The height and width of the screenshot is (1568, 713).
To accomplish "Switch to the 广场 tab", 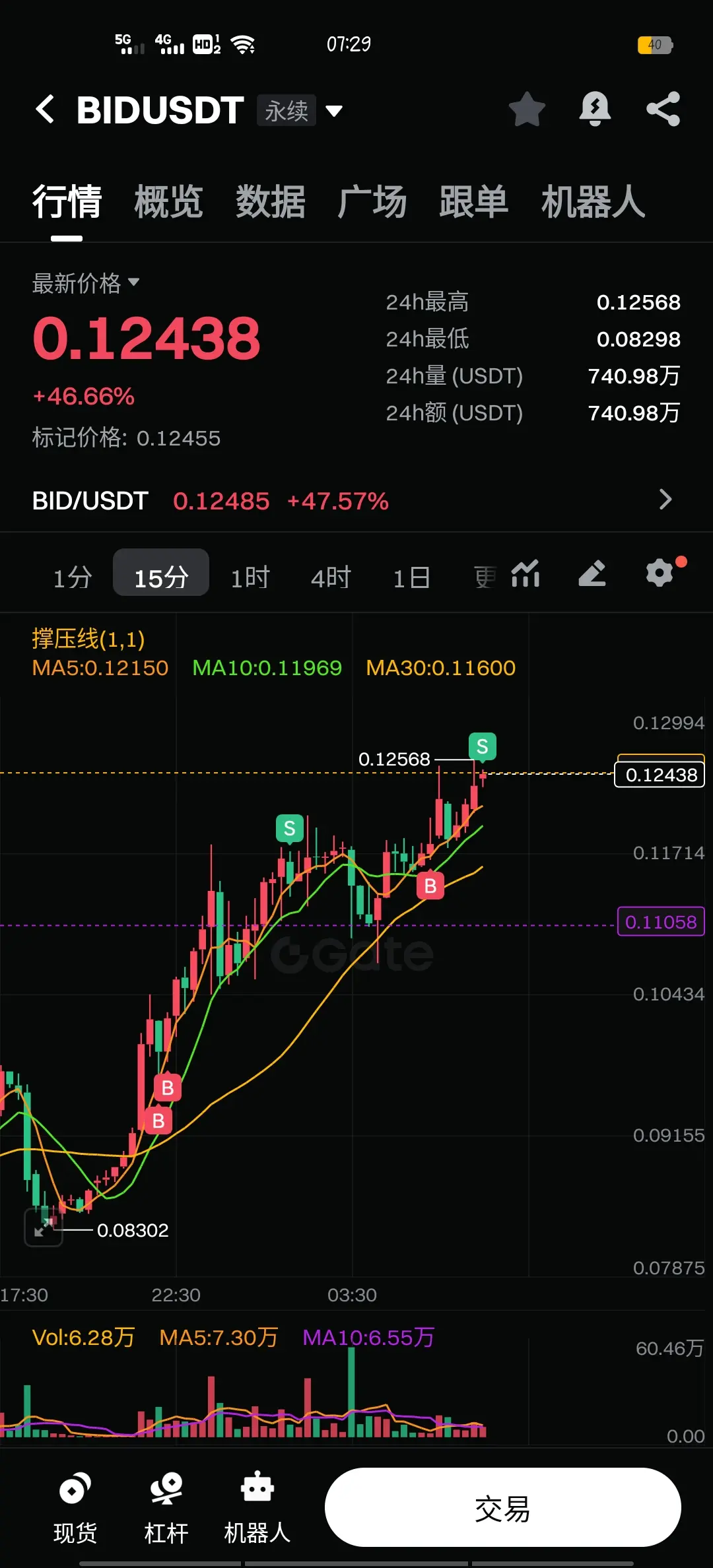I will 372,201.
